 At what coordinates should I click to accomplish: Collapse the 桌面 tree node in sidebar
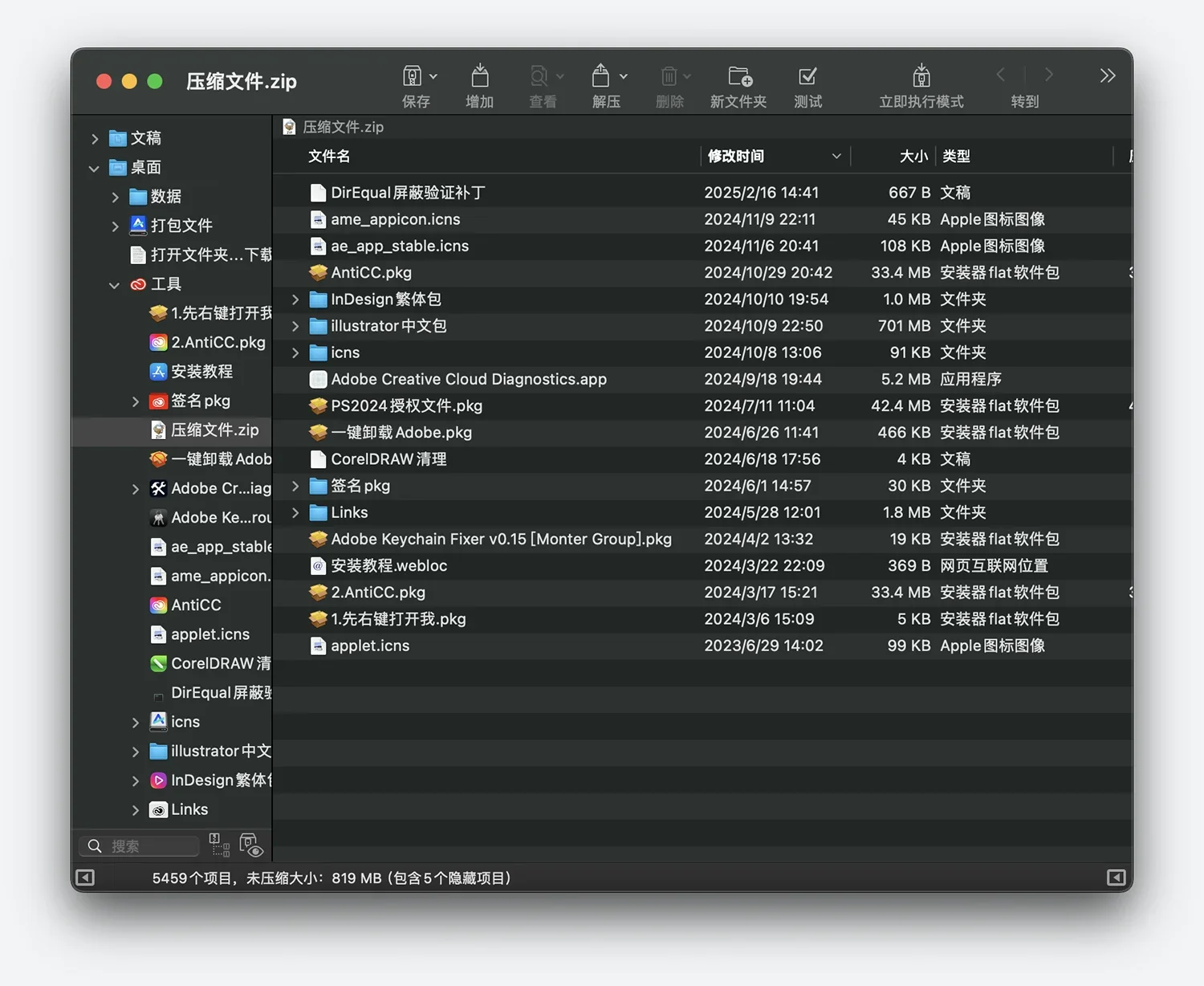click(x=95, y=168)
